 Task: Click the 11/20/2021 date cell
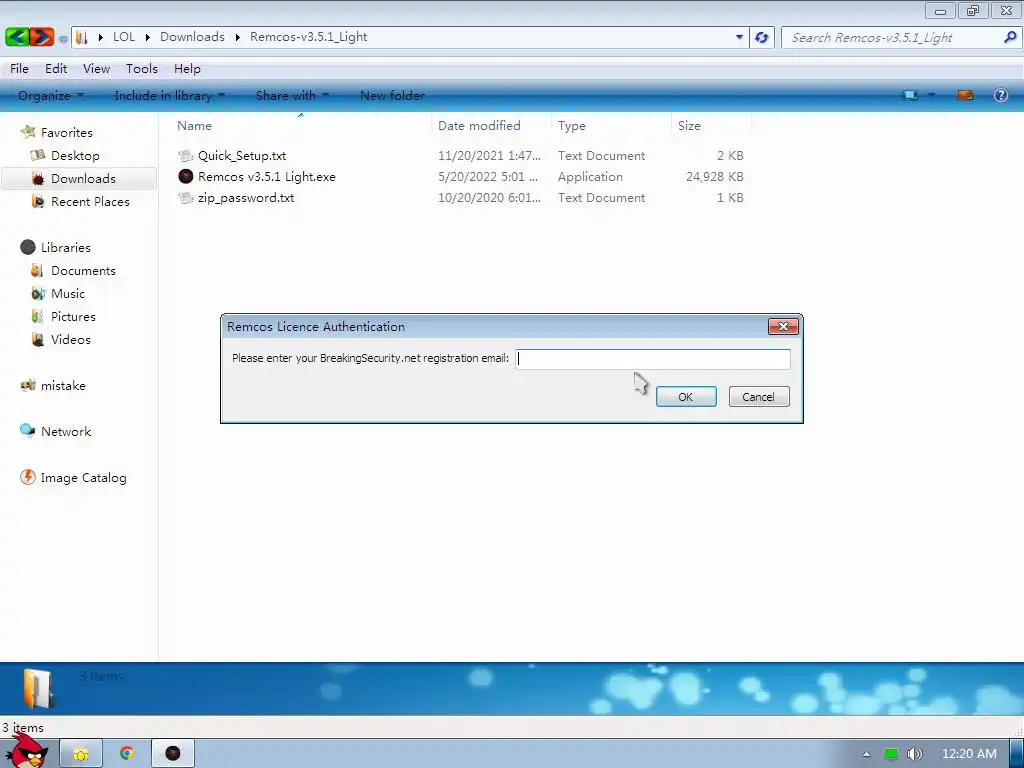[x=489, y=155]
